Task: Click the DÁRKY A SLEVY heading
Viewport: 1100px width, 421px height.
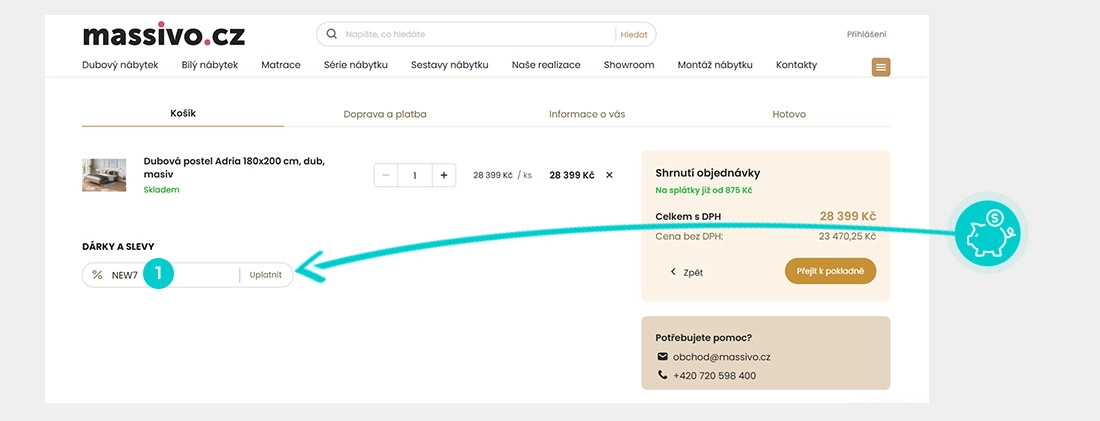Action: tap(118, 247)
